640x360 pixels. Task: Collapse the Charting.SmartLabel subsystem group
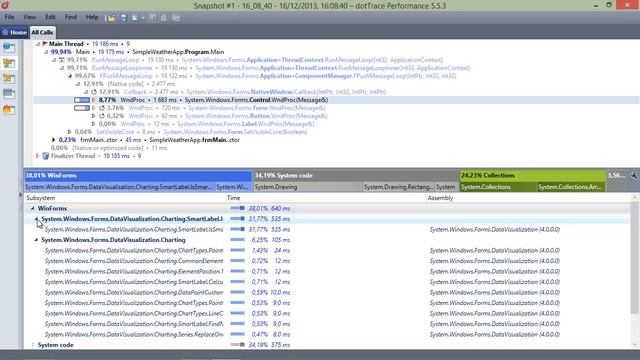coord(36,219)
